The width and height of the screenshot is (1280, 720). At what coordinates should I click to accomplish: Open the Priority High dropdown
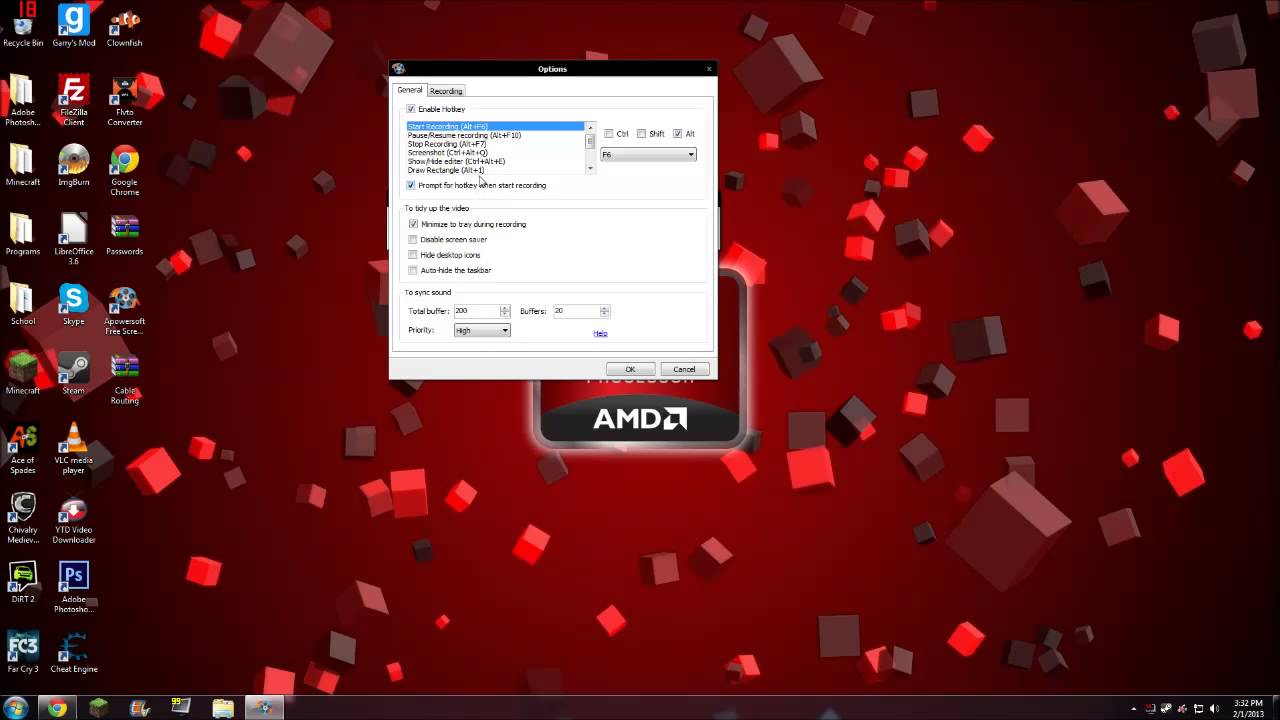[482, 330]
